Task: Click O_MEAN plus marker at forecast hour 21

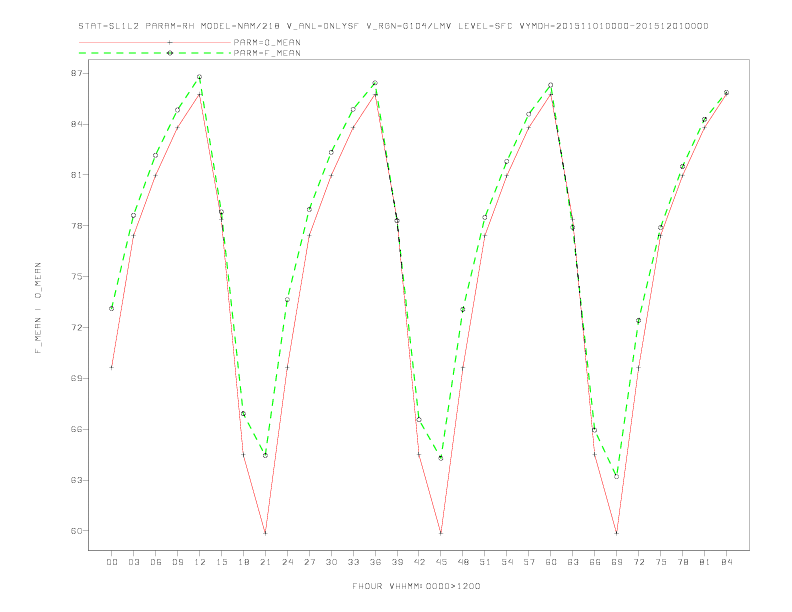Action: coord(265,533)
